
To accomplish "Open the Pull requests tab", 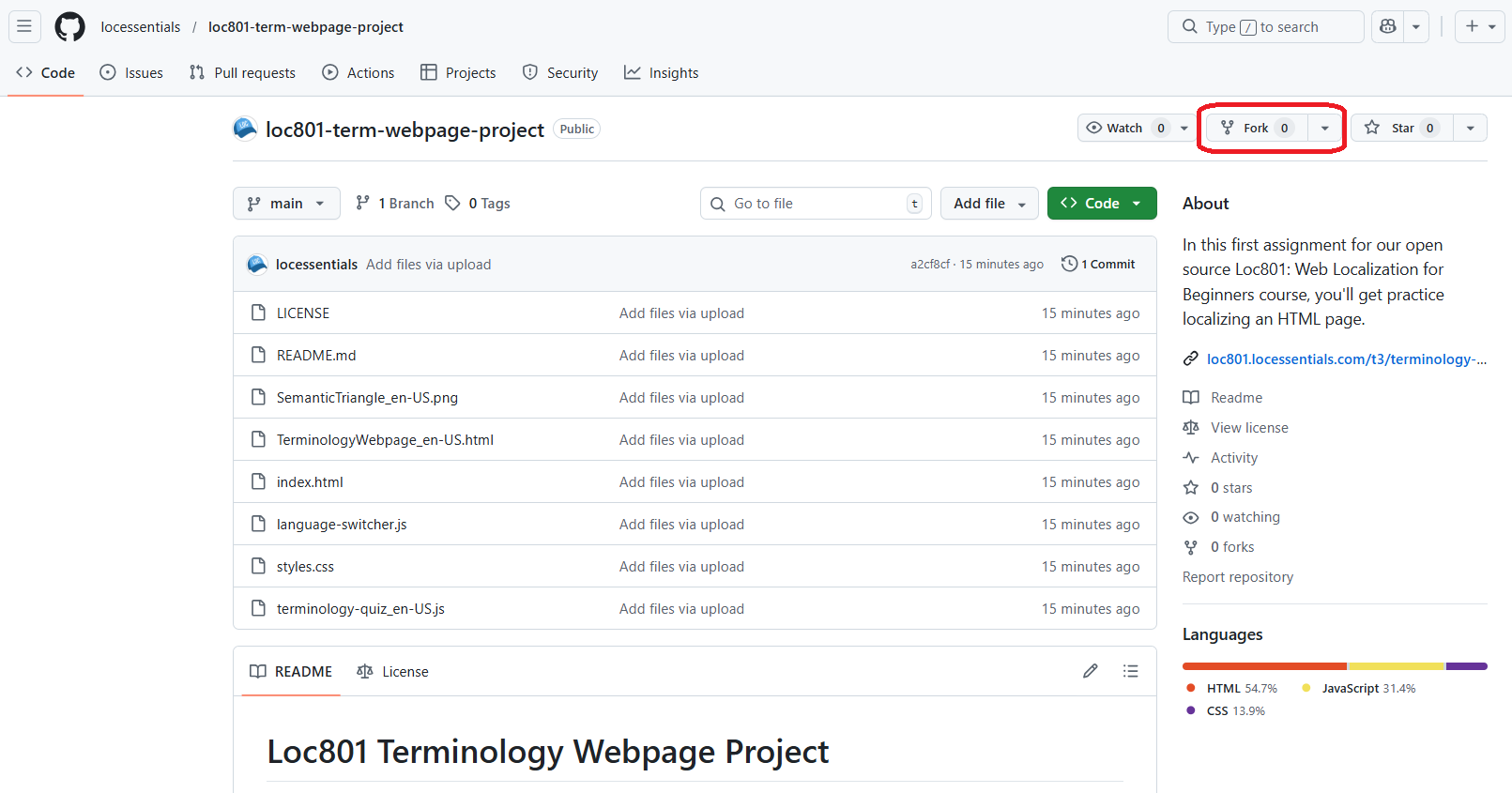I will (242, 72).
